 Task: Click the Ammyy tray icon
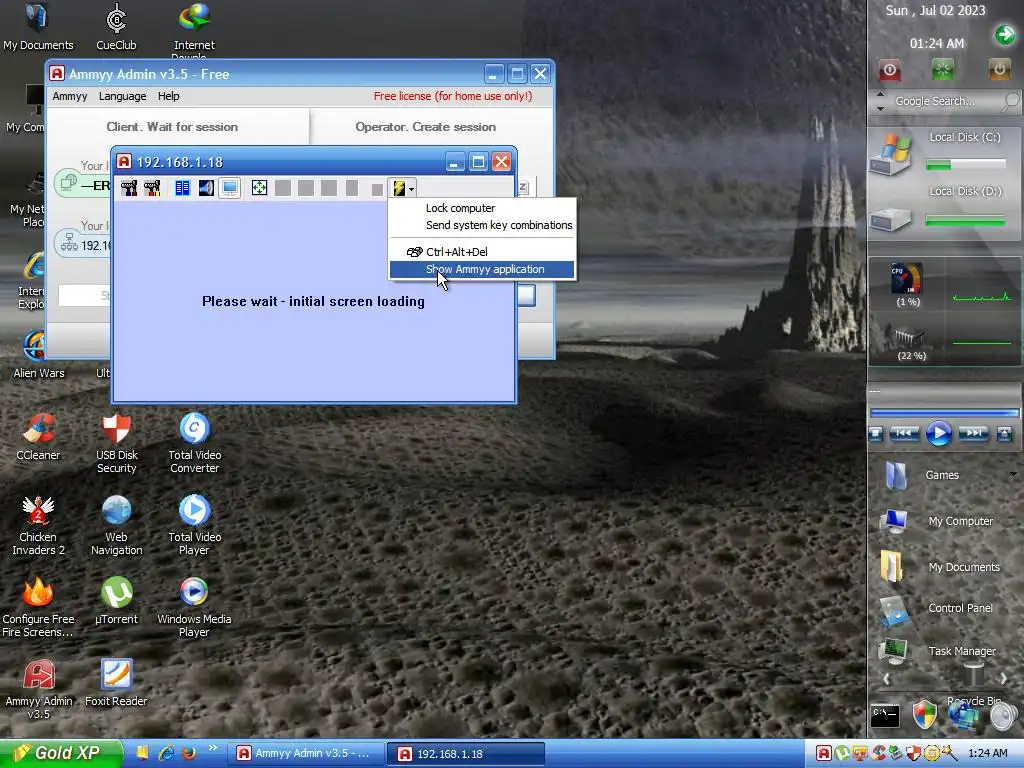(x=824, y=754)
